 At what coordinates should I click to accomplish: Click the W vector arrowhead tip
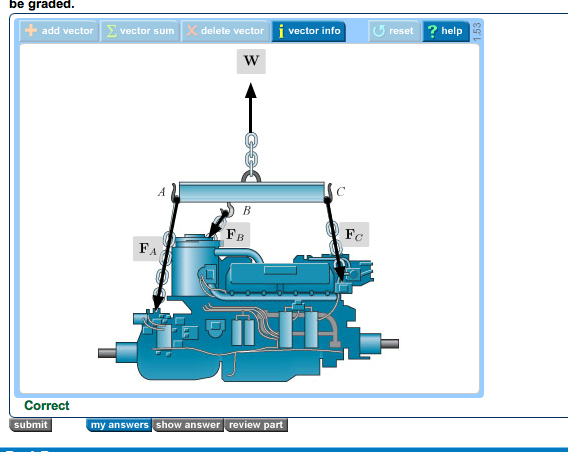coord(251,90)
